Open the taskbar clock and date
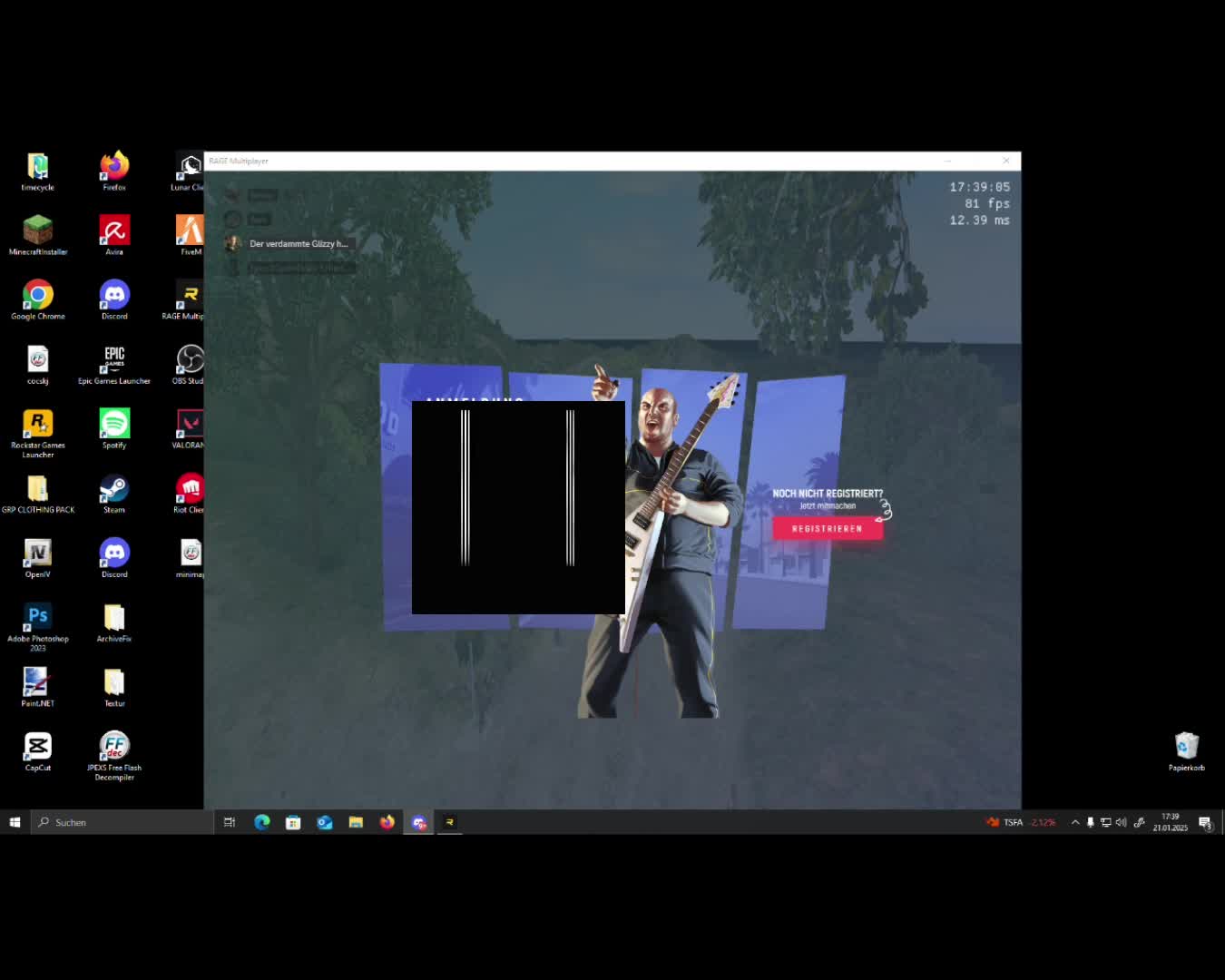The width and height of the screenshot is (1225, 980). tap(1171, 822)
